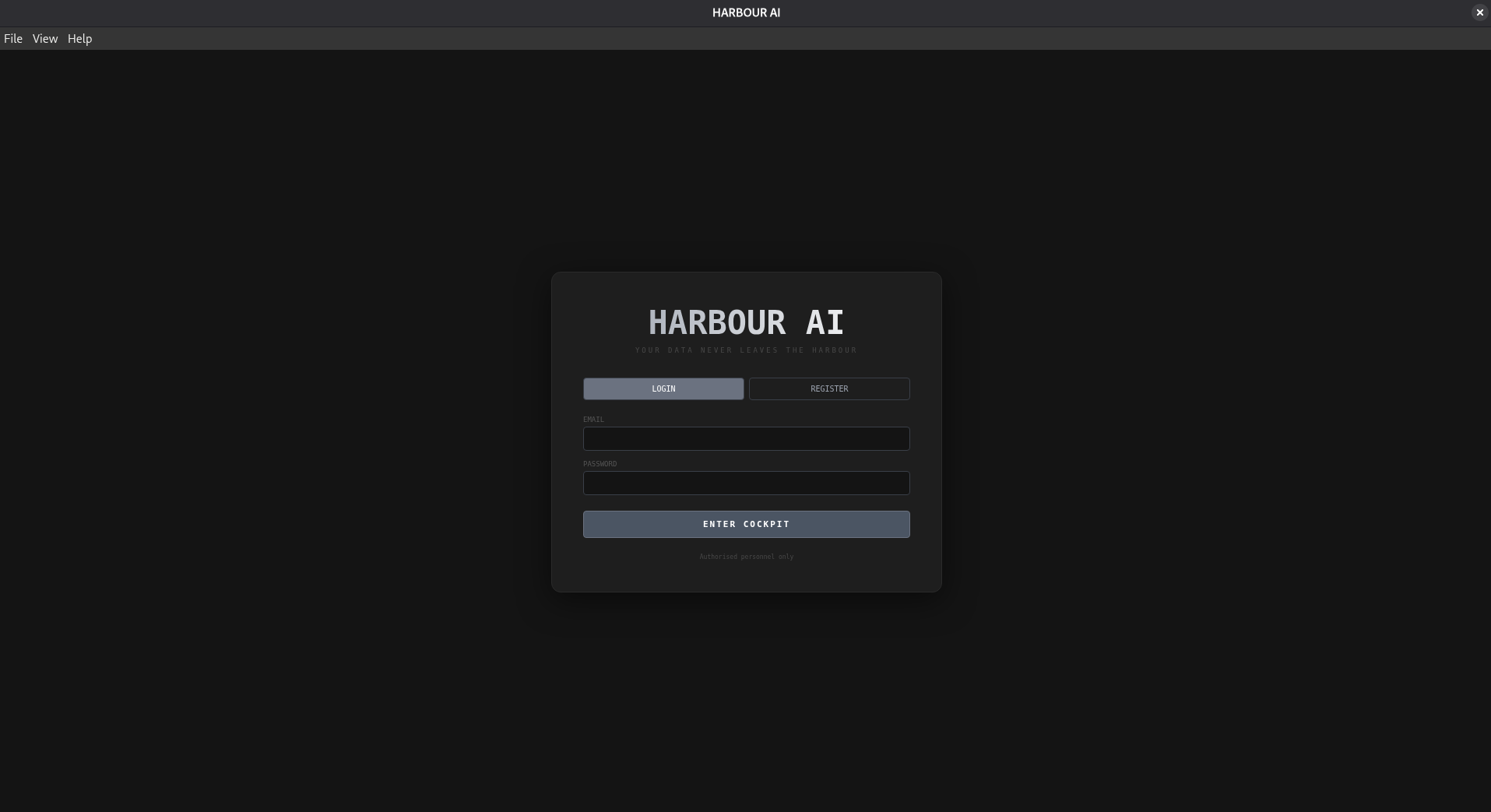Open the Help menu
This screenshot has height=812, width=1491.
[x=79, y=38]
